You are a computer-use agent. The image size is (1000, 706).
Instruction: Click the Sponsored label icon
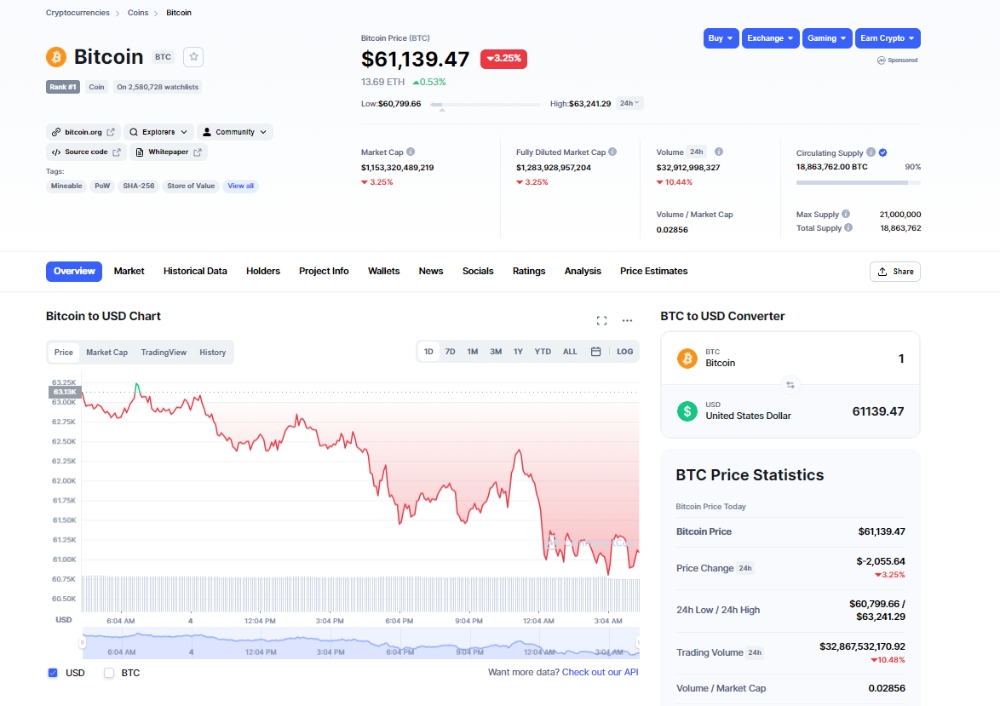pos(881,60)
